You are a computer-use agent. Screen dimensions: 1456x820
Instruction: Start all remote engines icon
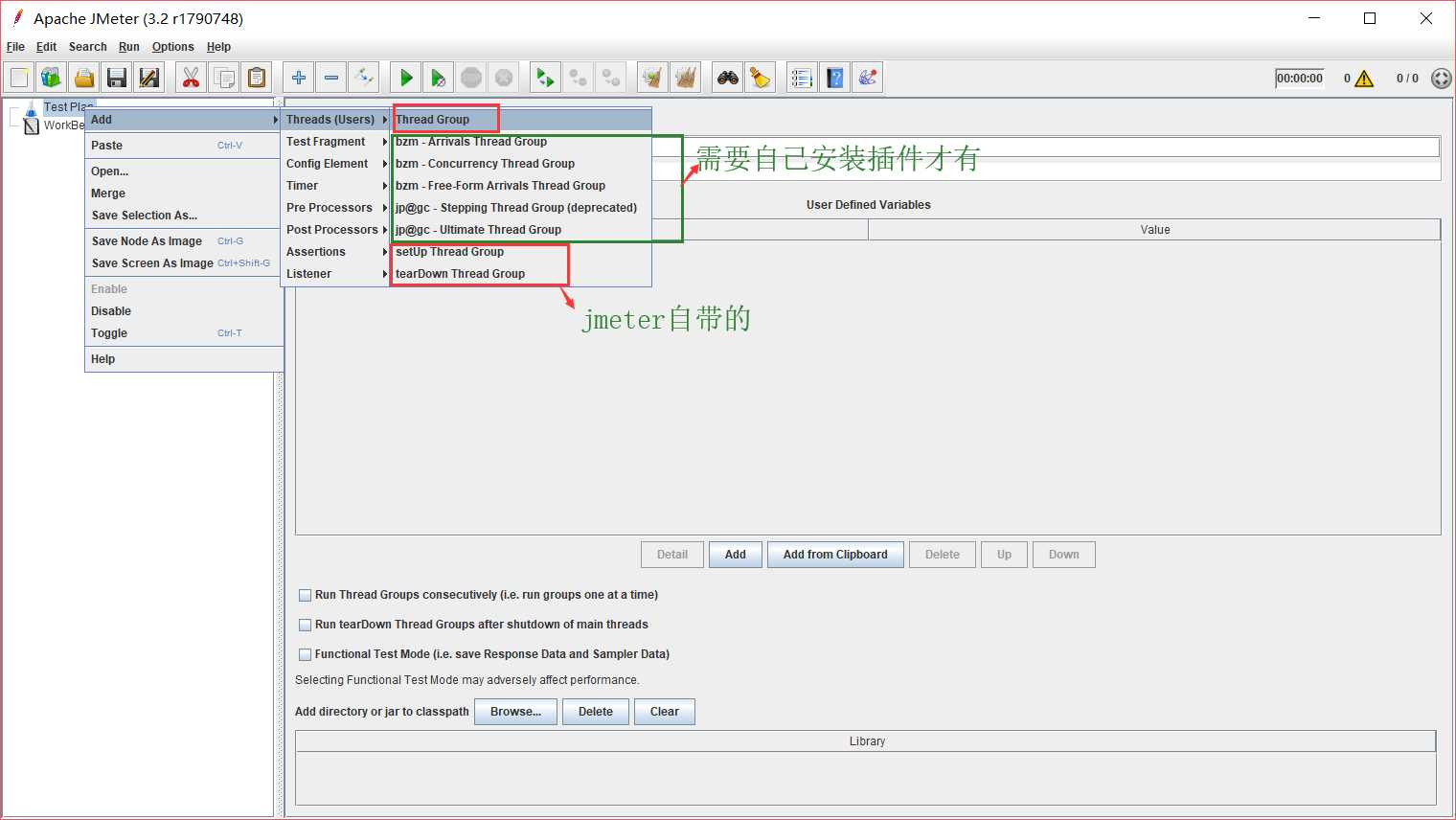[546, 78]
